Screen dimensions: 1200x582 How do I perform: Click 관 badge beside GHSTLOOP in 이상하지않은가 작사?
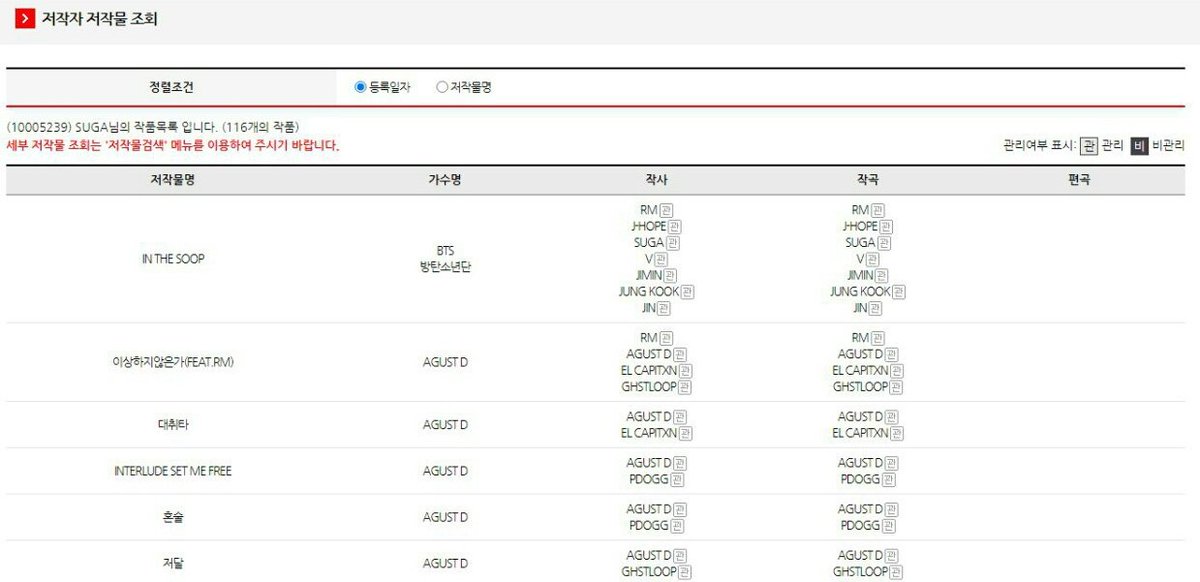point(685,387)
